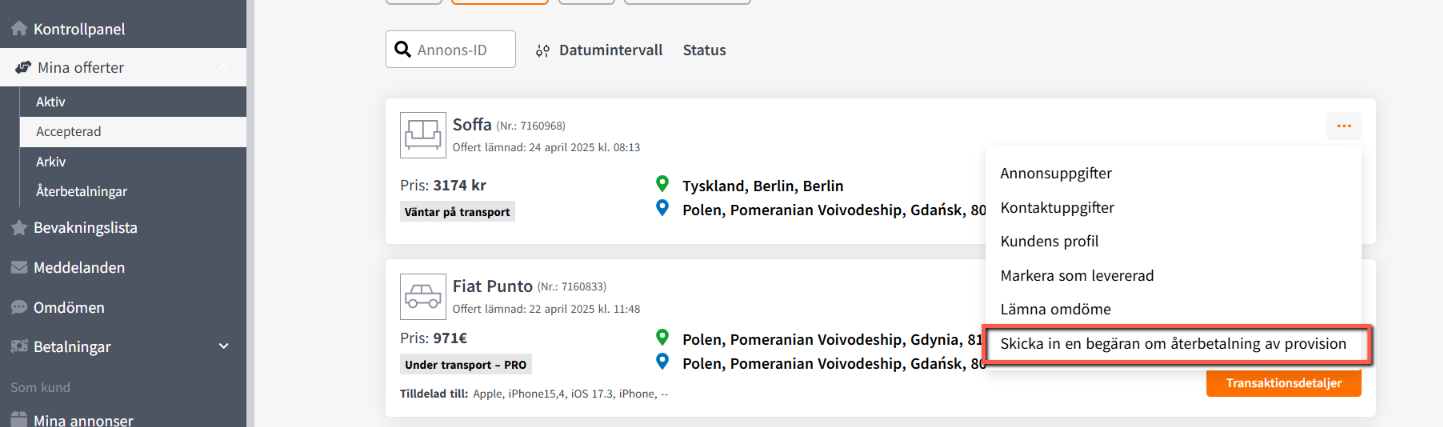This screenshot has width=1443, height=427.
Task: Click the Annons-ID search field
Action: coord(450,49)
